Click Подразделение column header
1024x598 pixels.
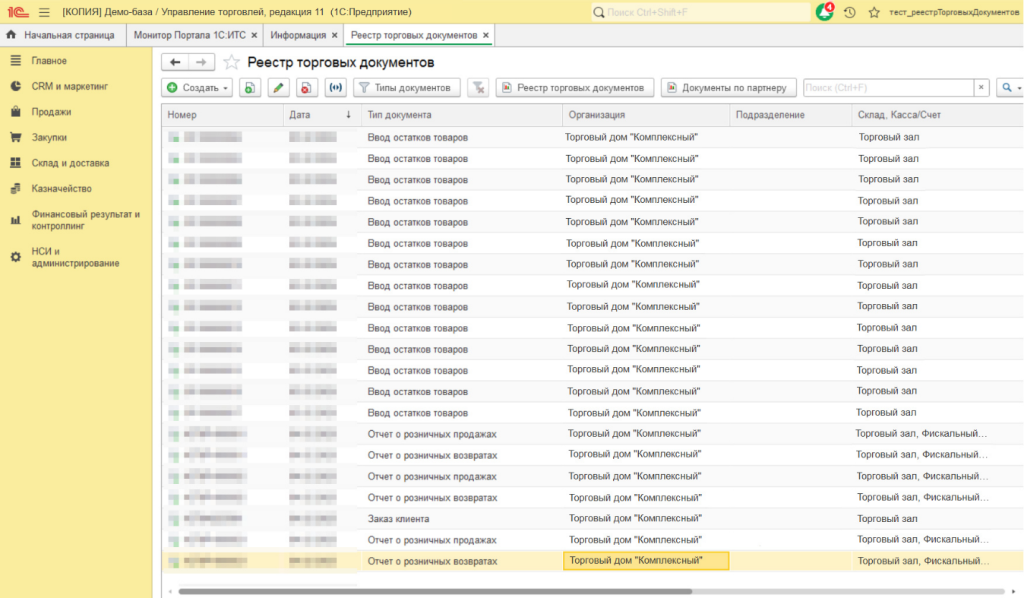pos(790,115)
